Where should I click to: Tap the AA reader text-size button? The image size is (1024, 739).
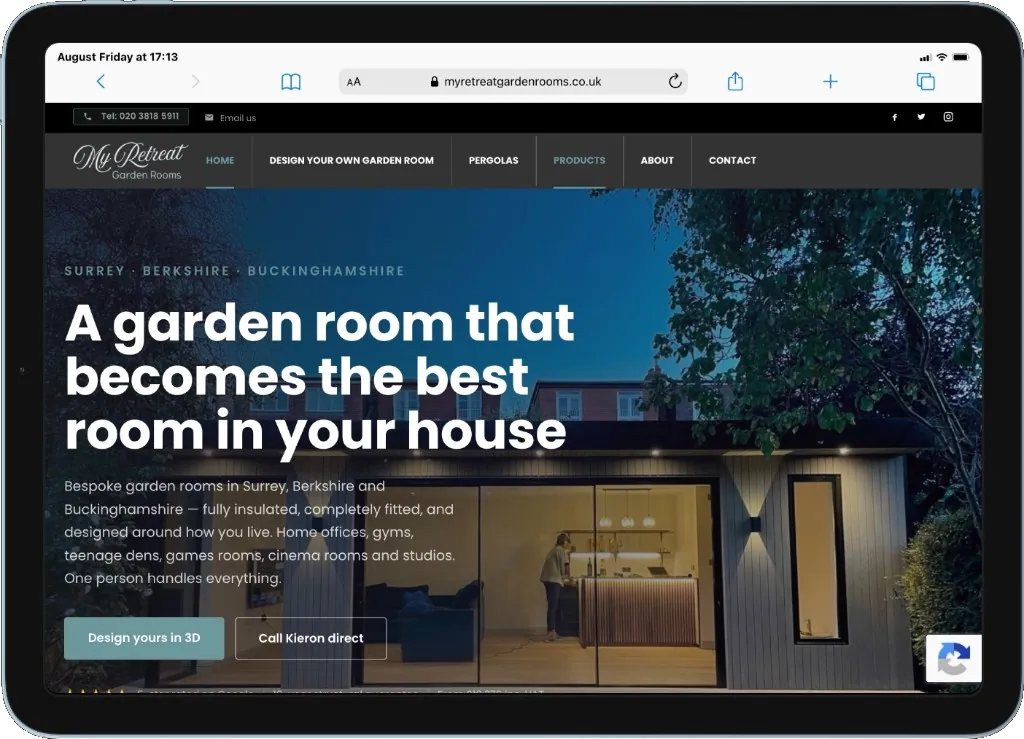coord(354,82)
